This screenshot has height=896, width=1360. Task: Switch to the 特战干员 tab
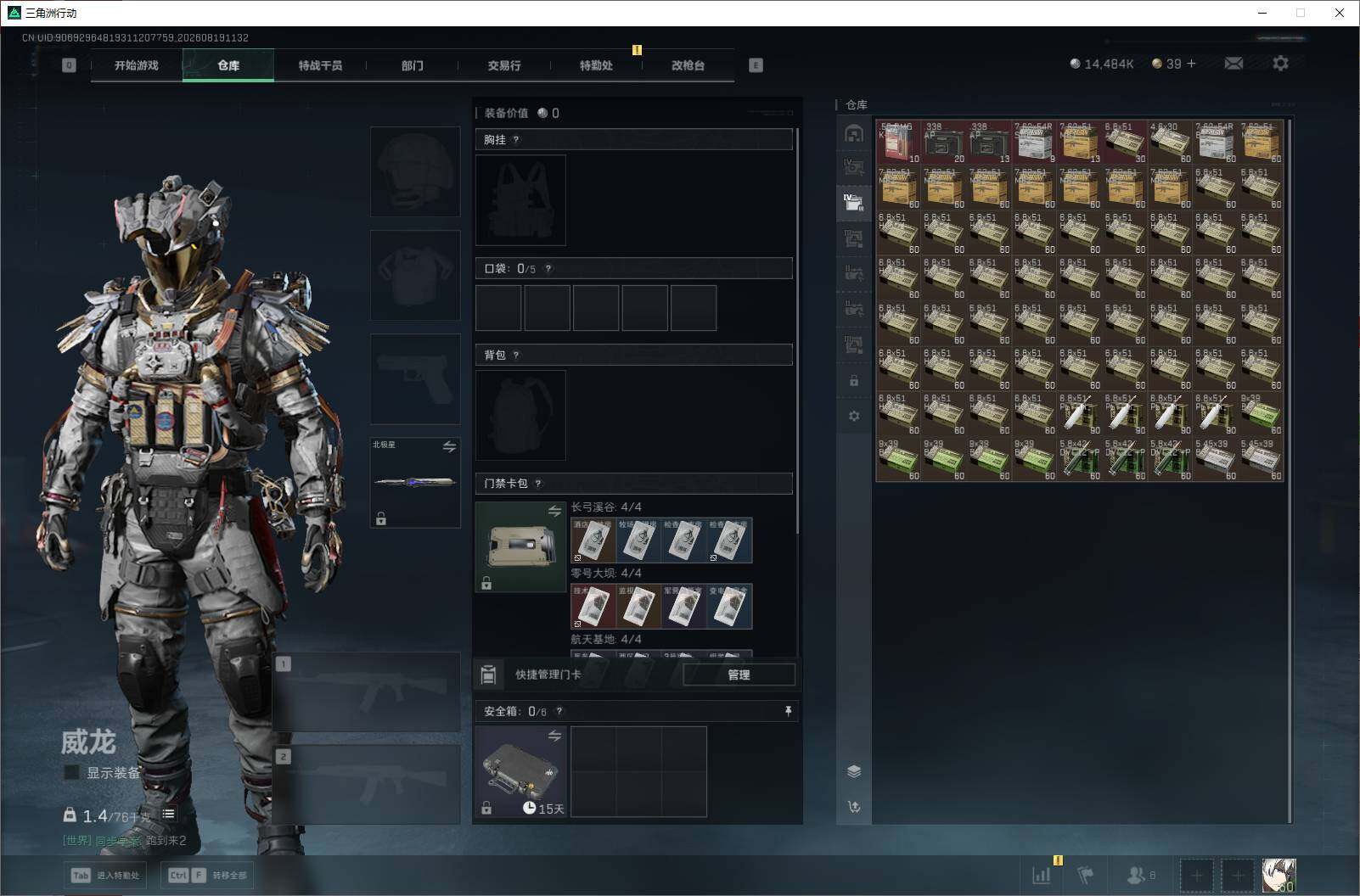(320, 65)
